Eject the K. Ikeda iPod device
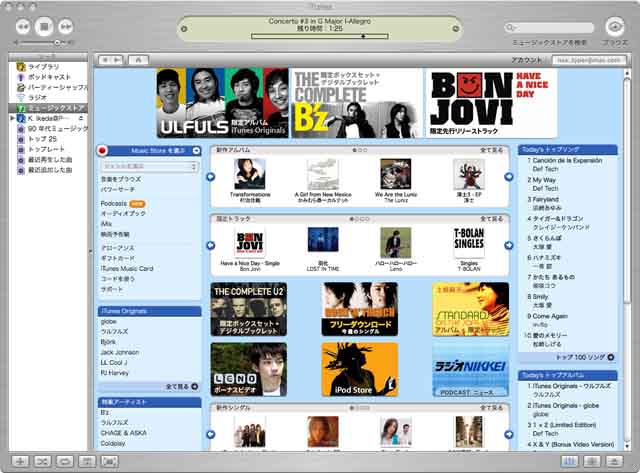 coord(81,118)
